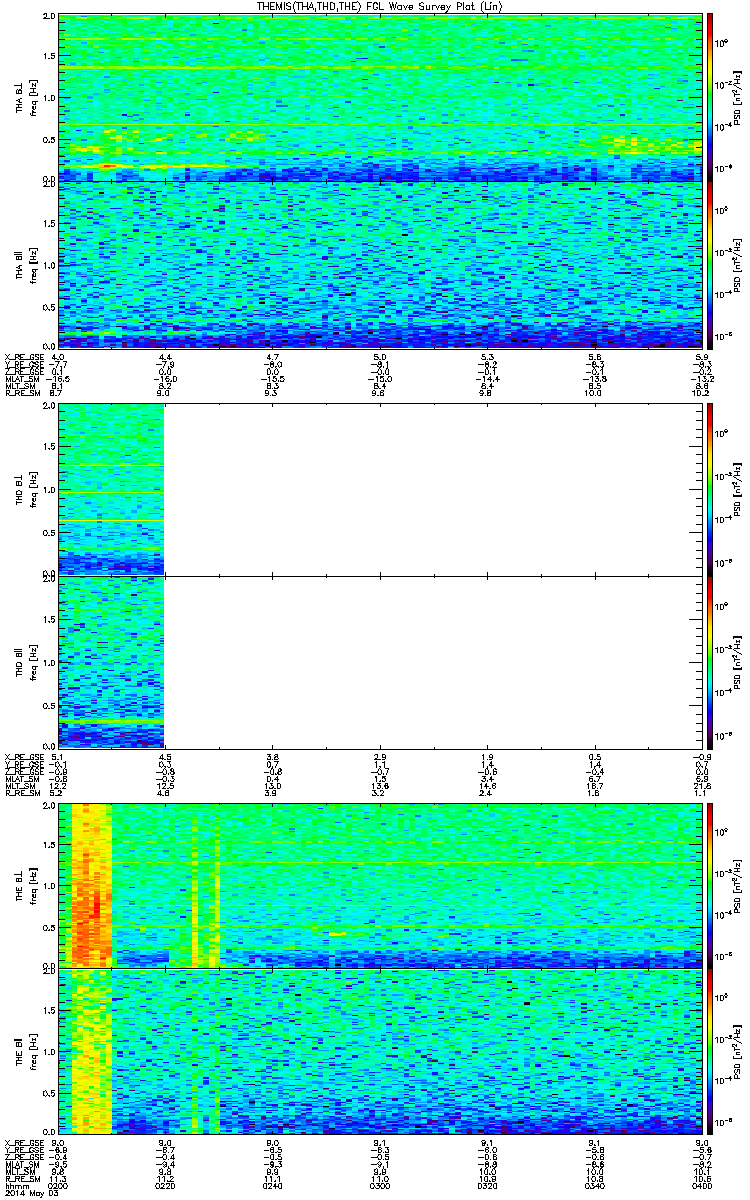Click the color bar beside THA B-perpendicular panel

tap(711, 96)
